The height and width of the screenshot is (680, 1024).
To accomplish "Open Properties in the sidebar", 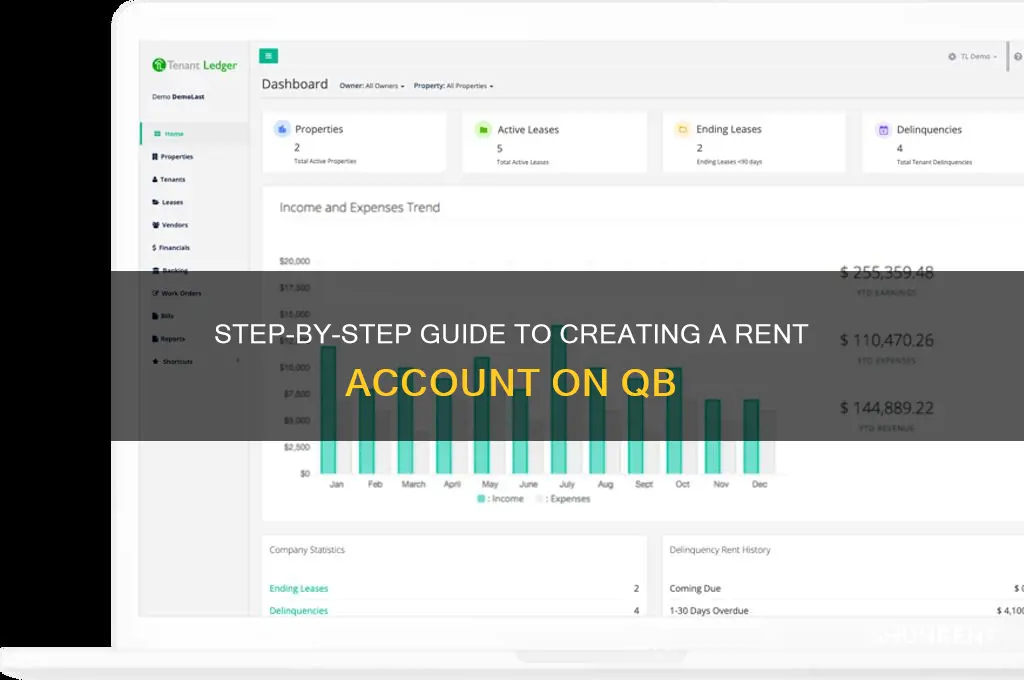I will (x=173, y=157).
